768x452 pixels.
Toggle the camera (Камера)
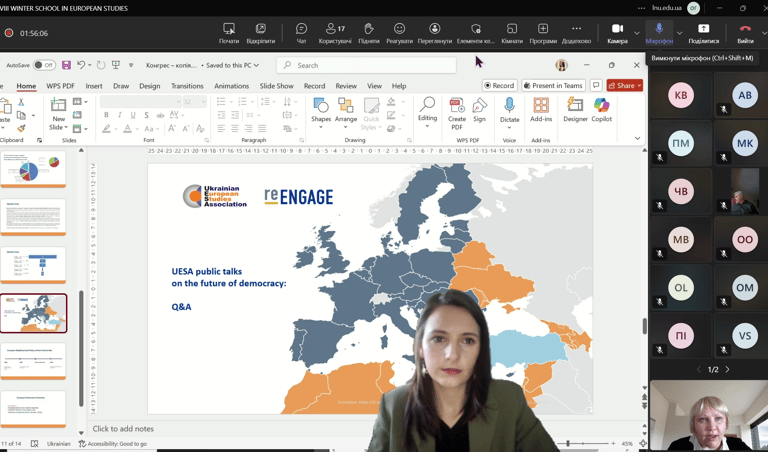617,33
